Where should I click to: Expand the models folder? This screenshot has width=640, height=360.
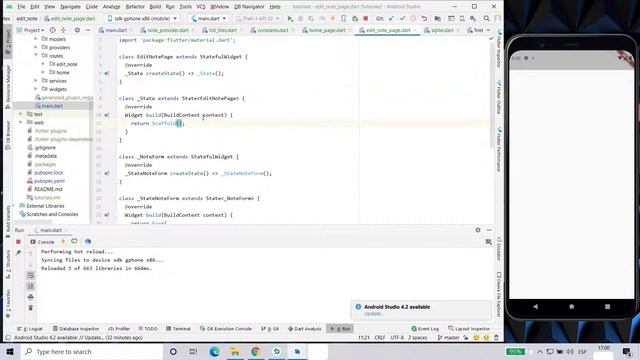36,39
